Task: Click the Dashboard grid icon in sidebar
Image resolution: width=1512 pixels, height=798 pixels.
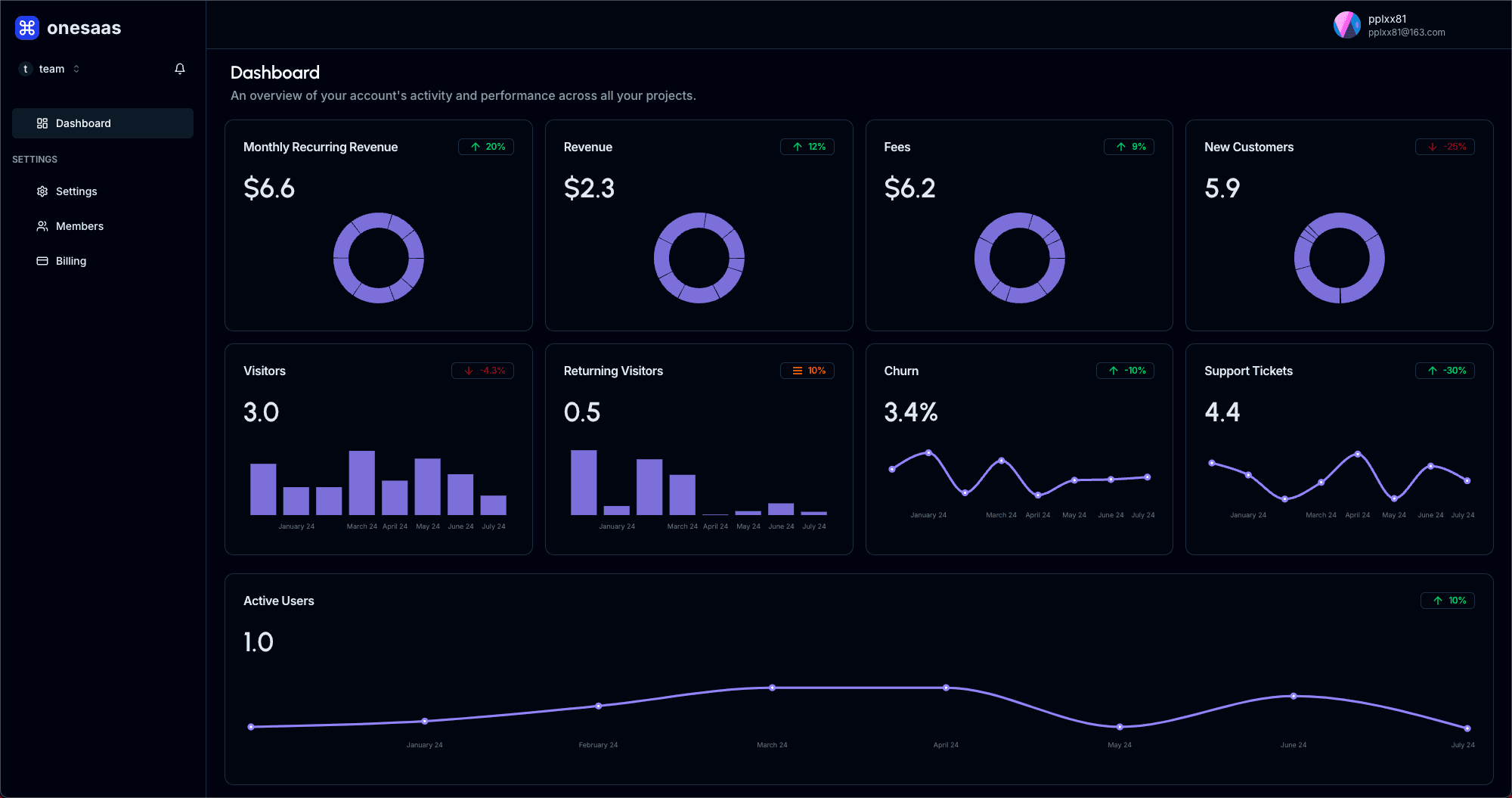Action: pyautogui.click(x=42, y=123)
